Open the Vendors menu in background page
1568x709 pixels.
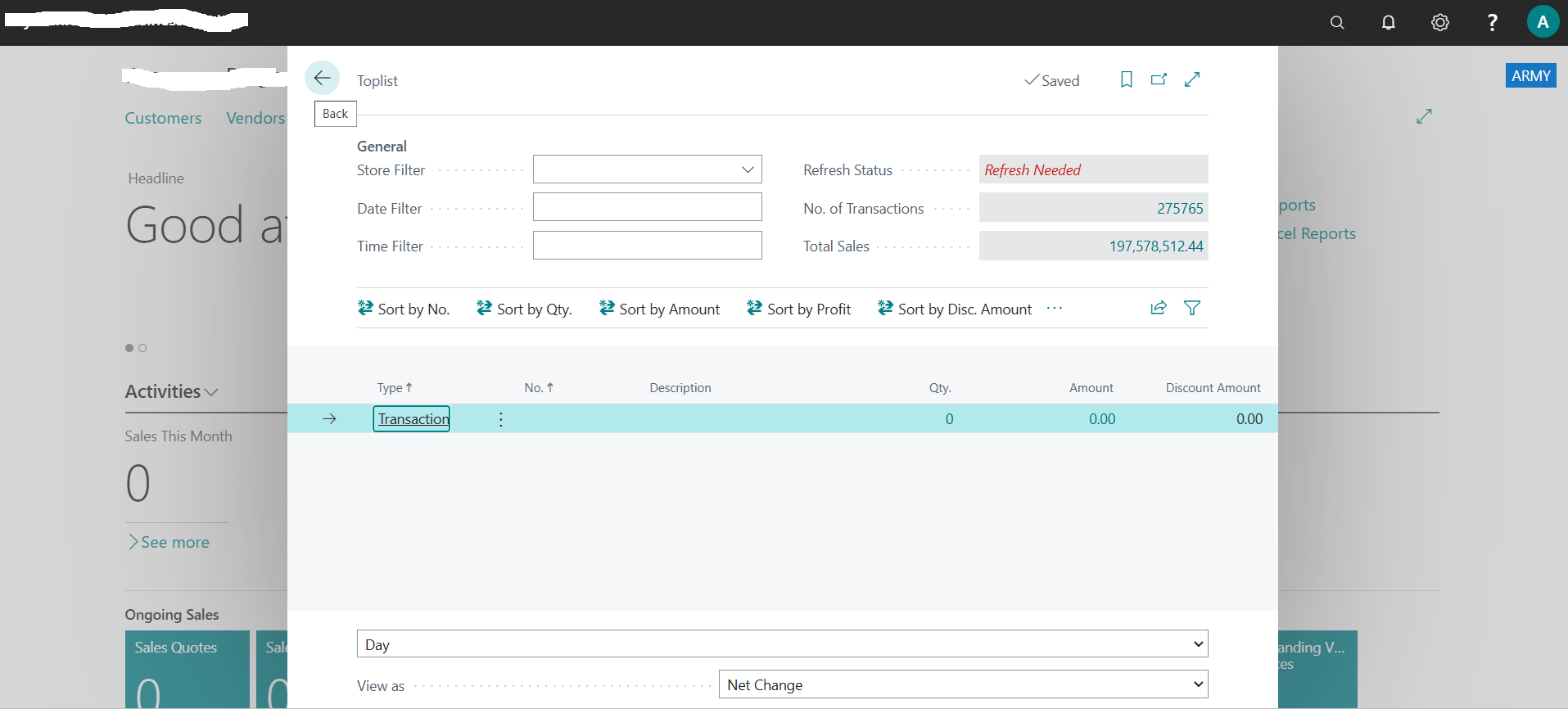255,118
